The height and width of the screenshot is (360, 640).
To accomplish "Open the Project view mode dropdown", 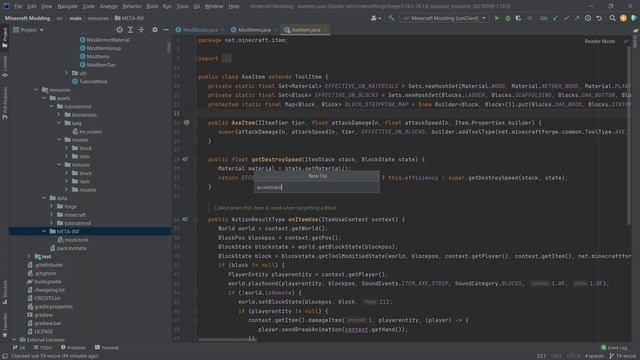I will [x=28, y=30].
